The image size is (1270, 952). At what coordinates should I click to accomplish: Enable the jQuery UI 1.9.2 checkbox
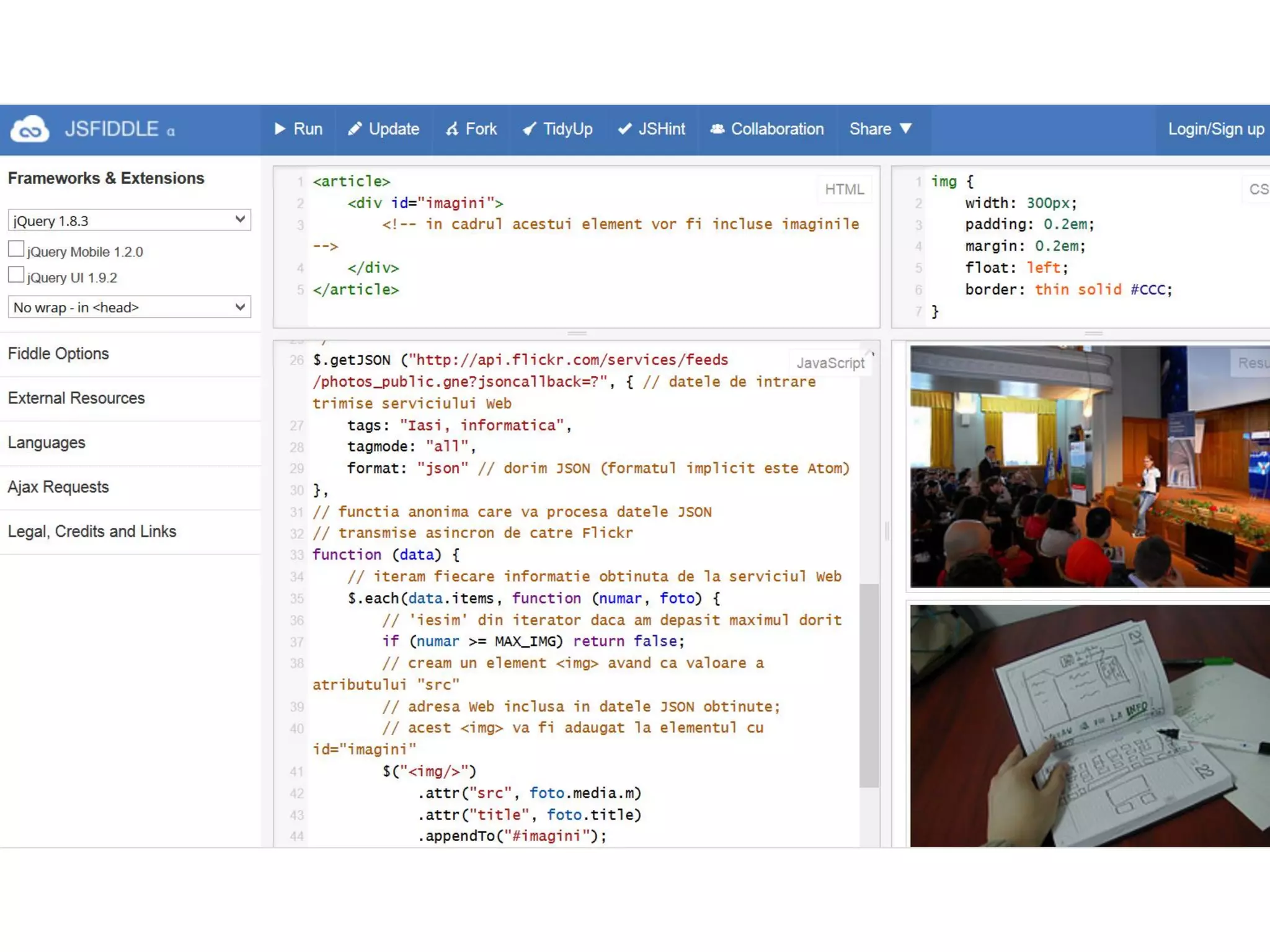coord(16,275)
